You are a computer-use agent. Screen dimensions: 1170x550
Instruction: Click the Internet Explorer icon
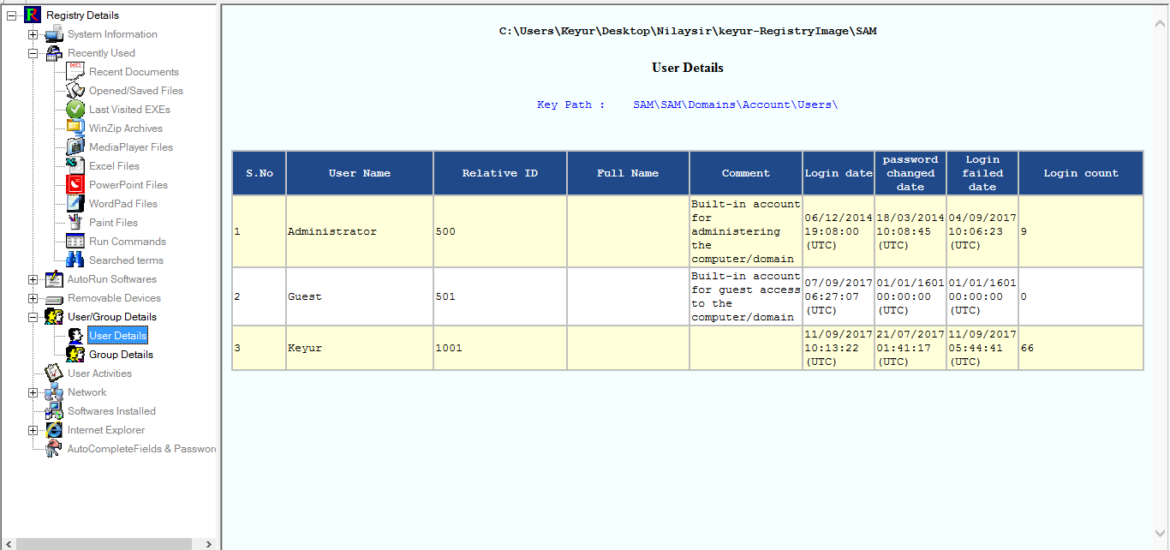(54, 430)
